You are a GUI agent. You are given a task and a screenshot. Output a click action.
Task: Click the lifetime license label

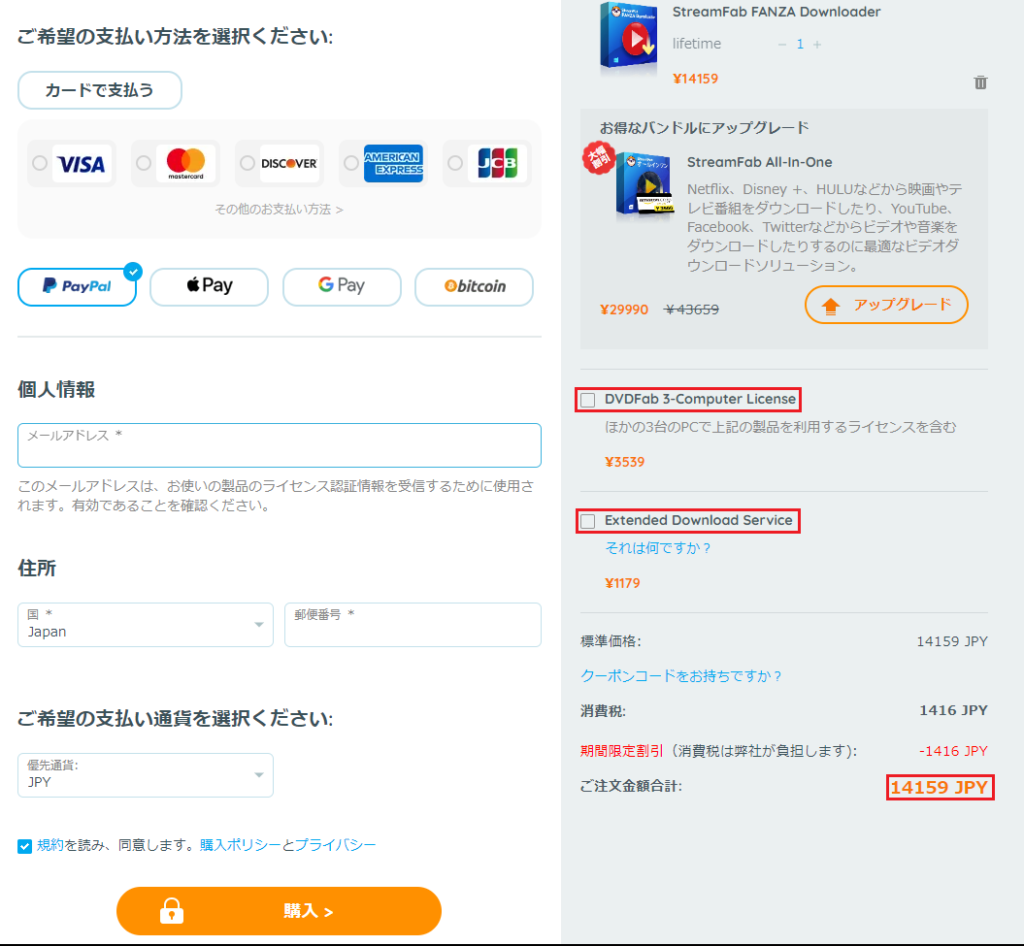pos(697,44)
